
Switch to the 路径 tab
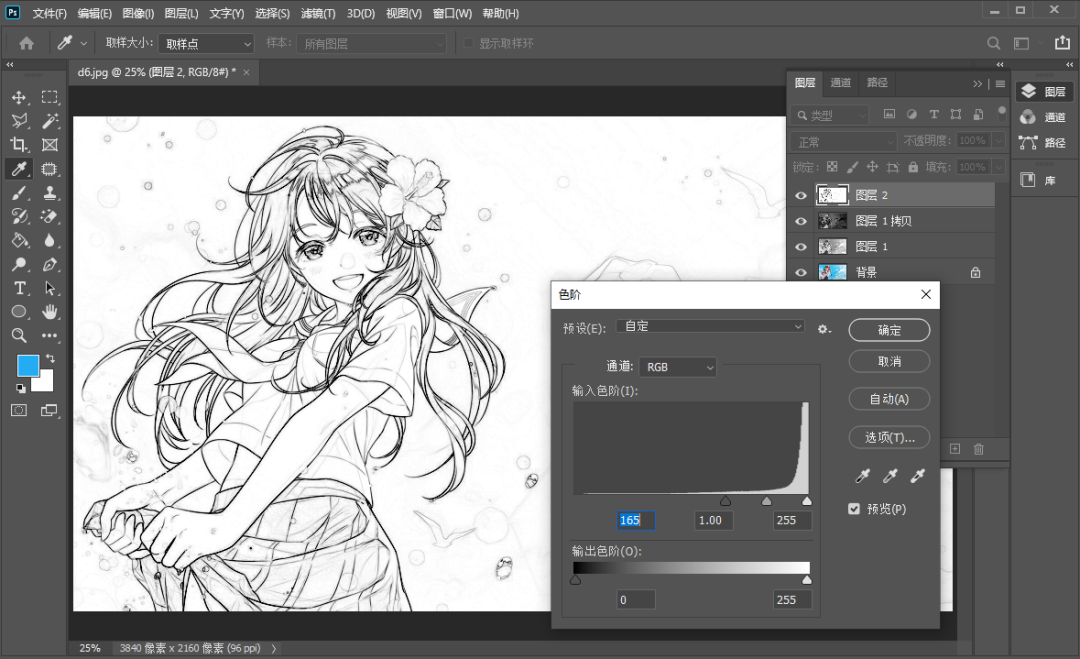click(877, 83)
